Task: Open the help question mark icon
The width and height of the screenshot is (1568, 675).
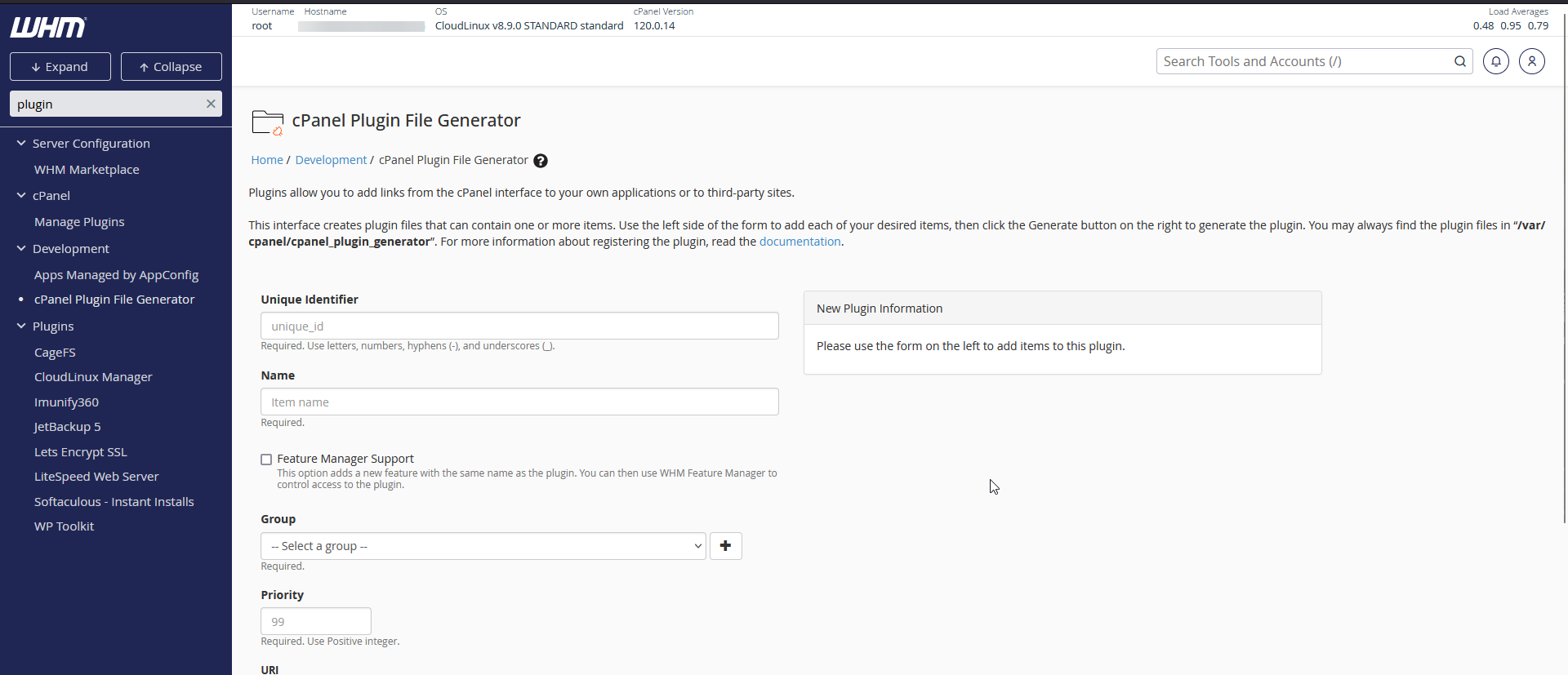Action: coord(541,161)
